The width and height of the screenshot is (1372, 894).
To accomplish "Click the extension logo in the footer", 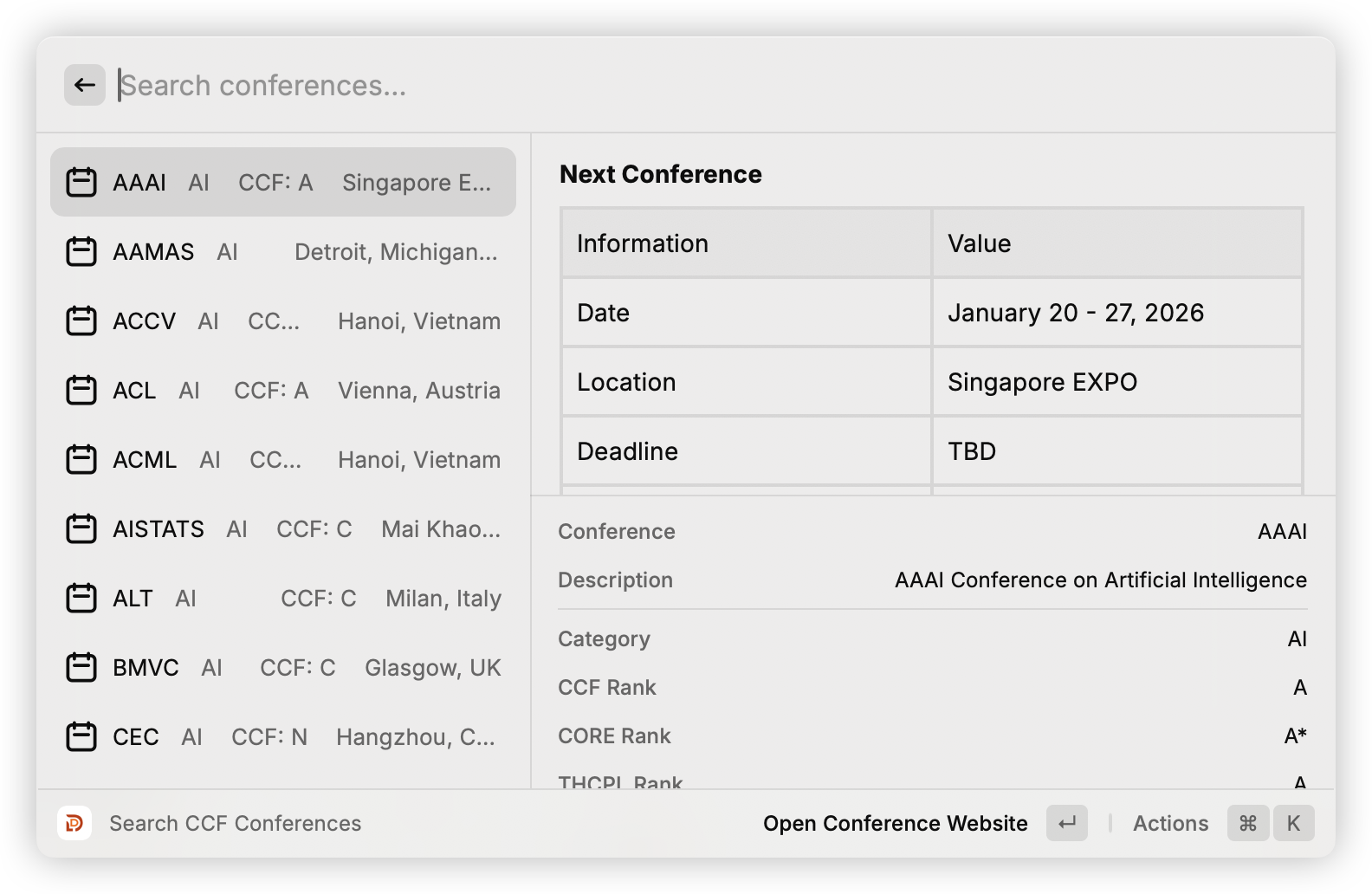I will click(74, 823).
